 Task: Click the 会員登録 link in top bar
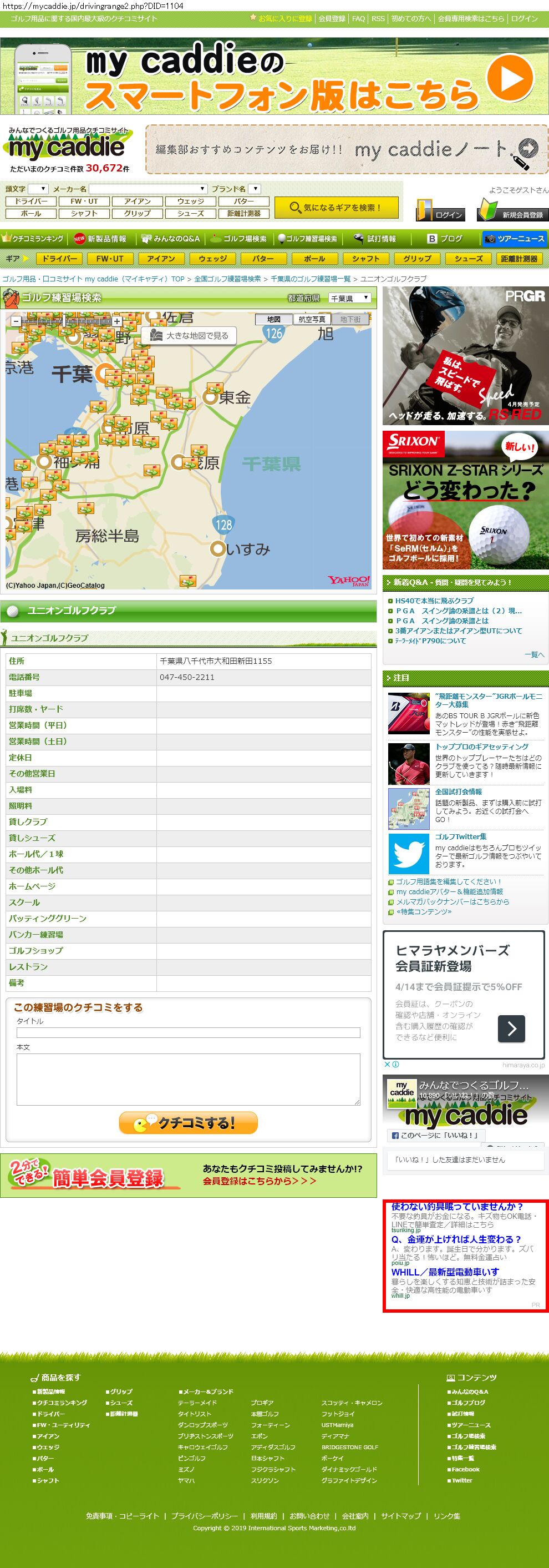click(x=332, y=18)
